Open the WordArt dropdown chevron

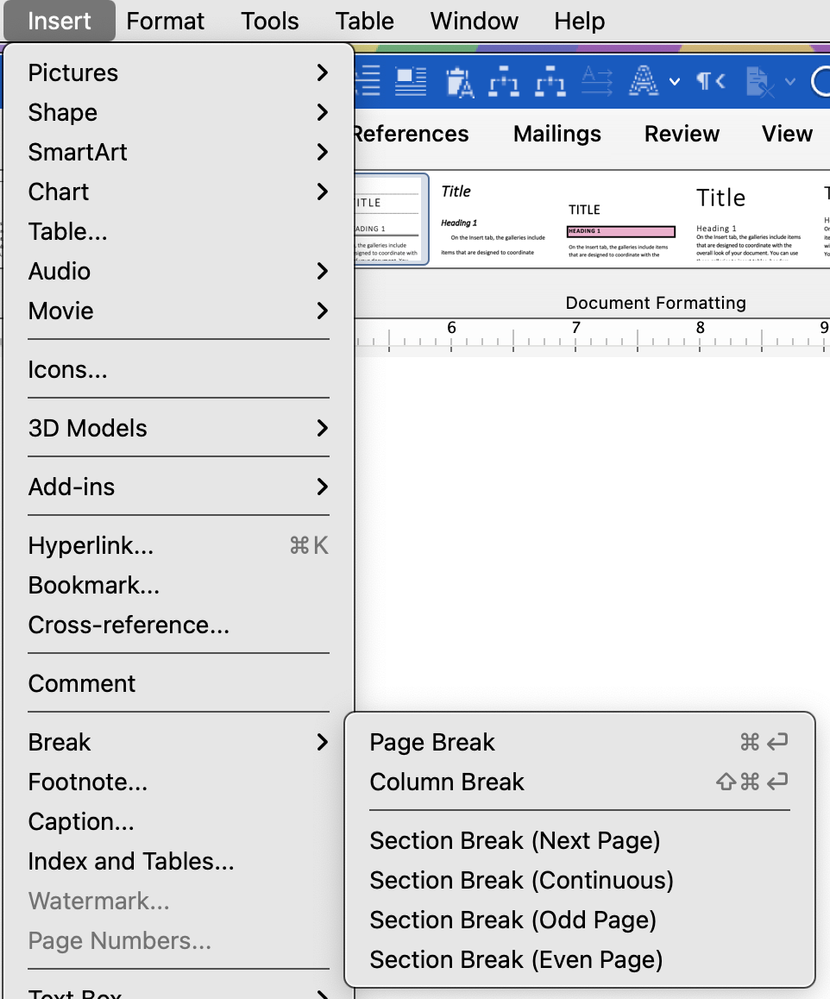coord(676,81)
